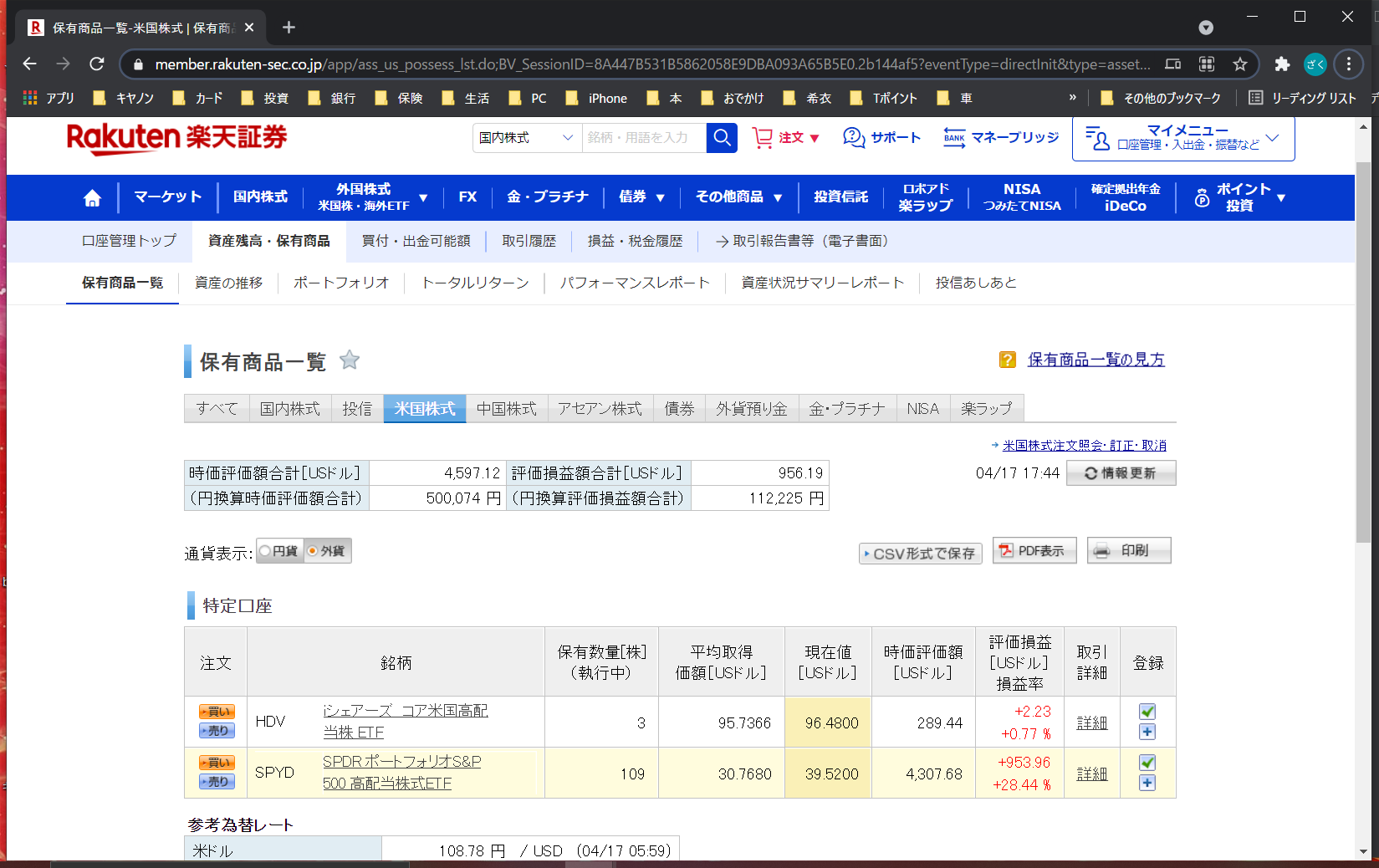Open the 投資 bookmark folder
1379x868 pixels.
[264, 98]
